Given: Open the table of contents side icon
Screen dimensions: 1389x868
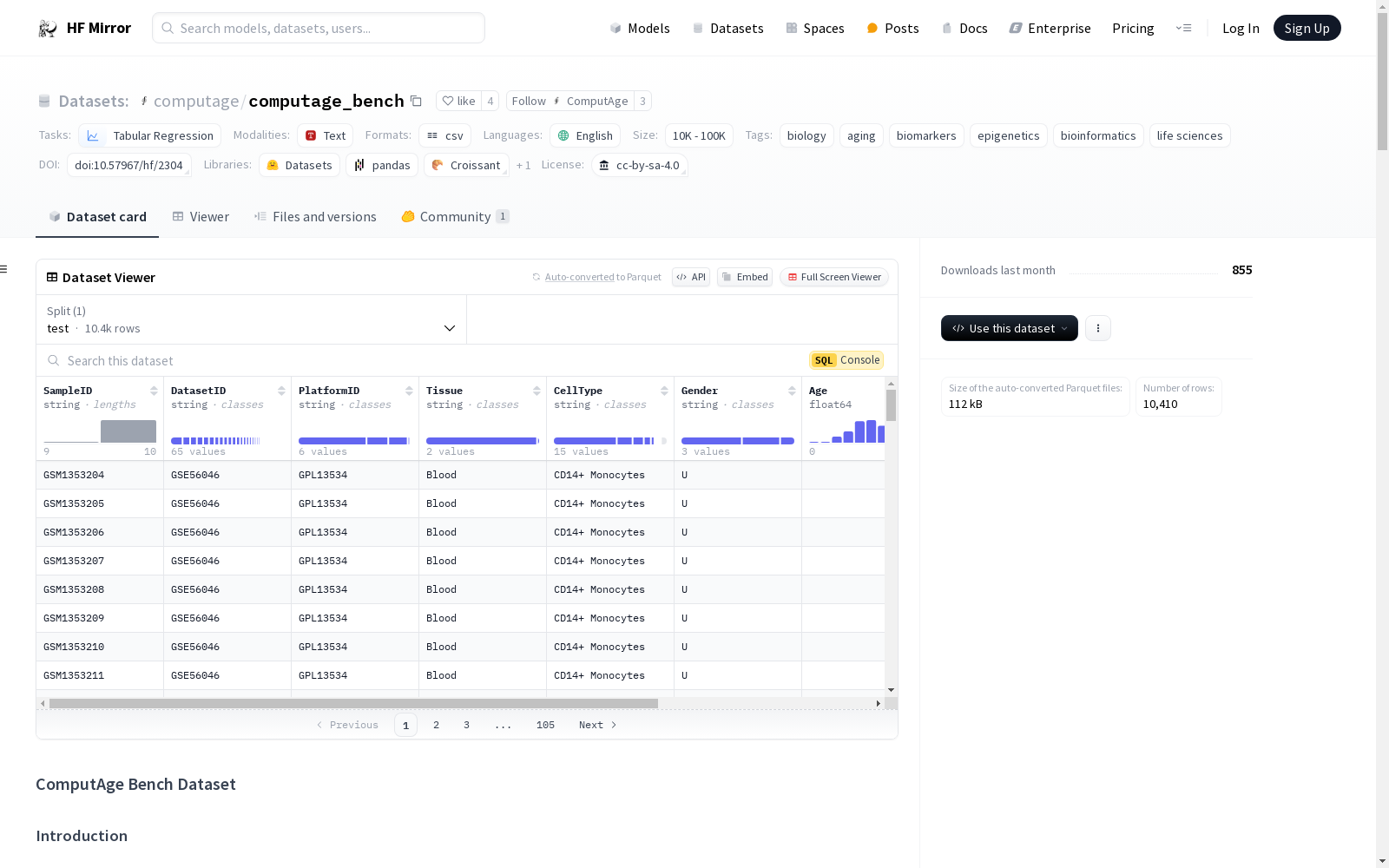Looking at the screenshot, I should click(4, 269).
